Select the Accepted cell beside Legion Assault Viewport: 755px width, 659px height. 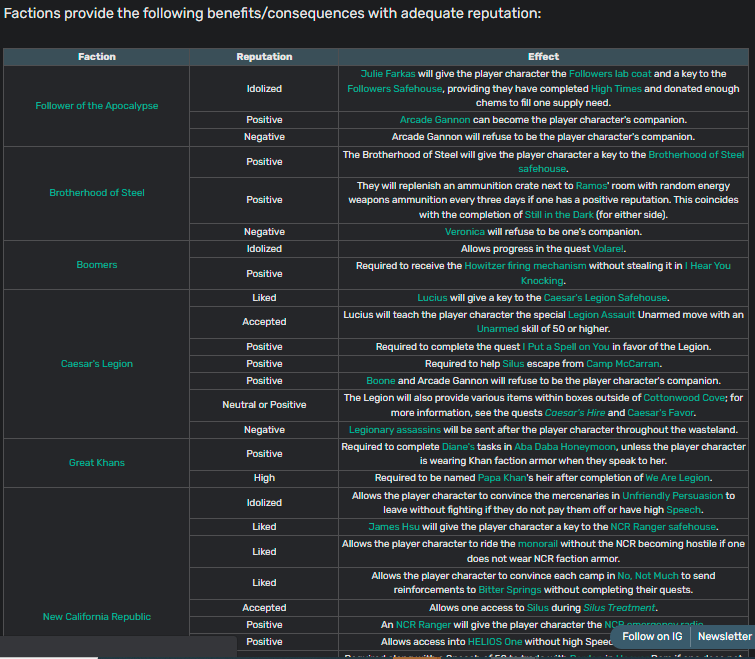[264, 322]
